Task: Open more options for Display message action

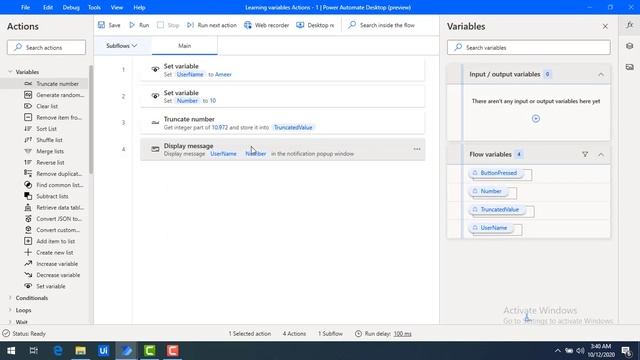Action: 417,149
